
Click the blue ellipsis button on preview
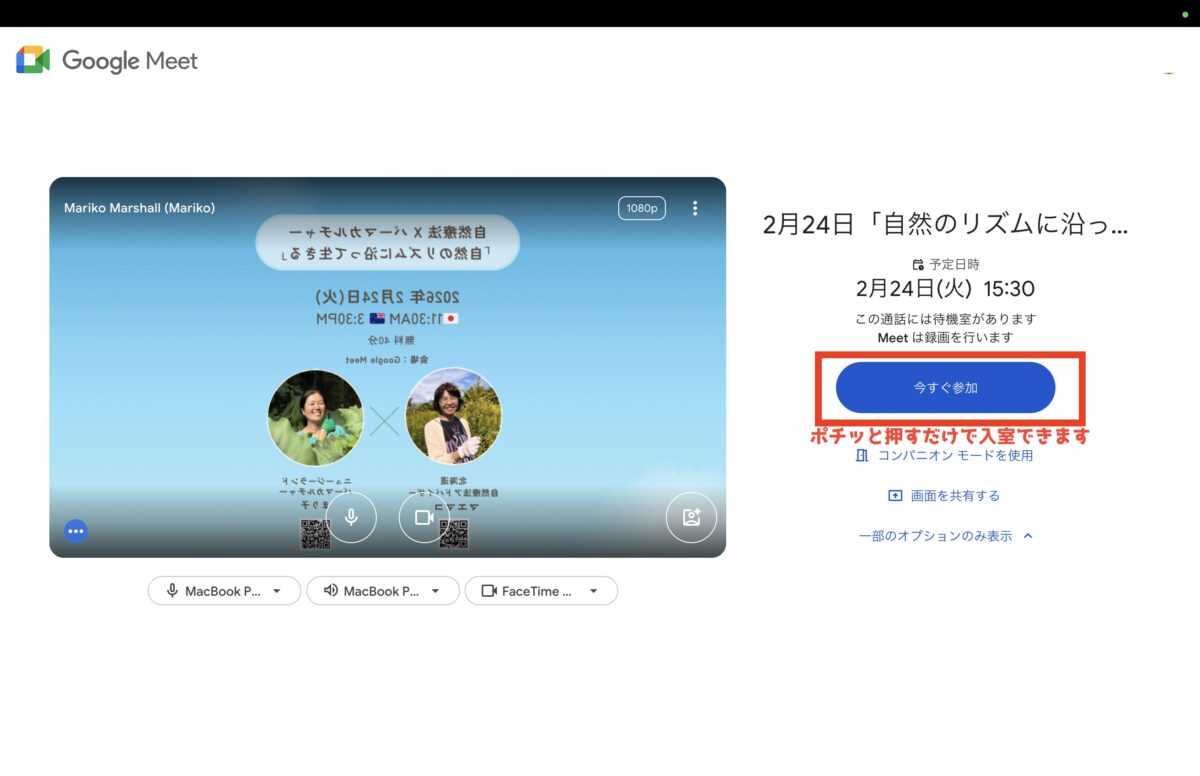coord(76,531)
